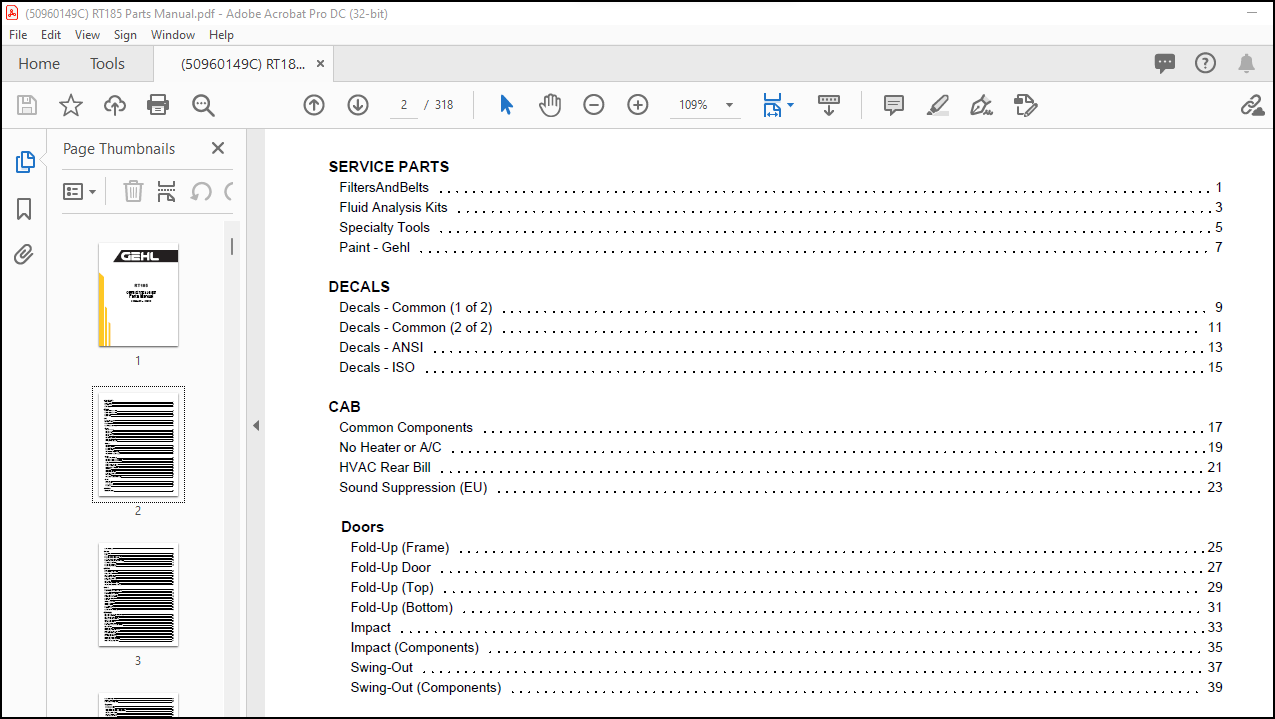
Task: Open the Bookmarks panel
Action: click(x=25, y=209)
